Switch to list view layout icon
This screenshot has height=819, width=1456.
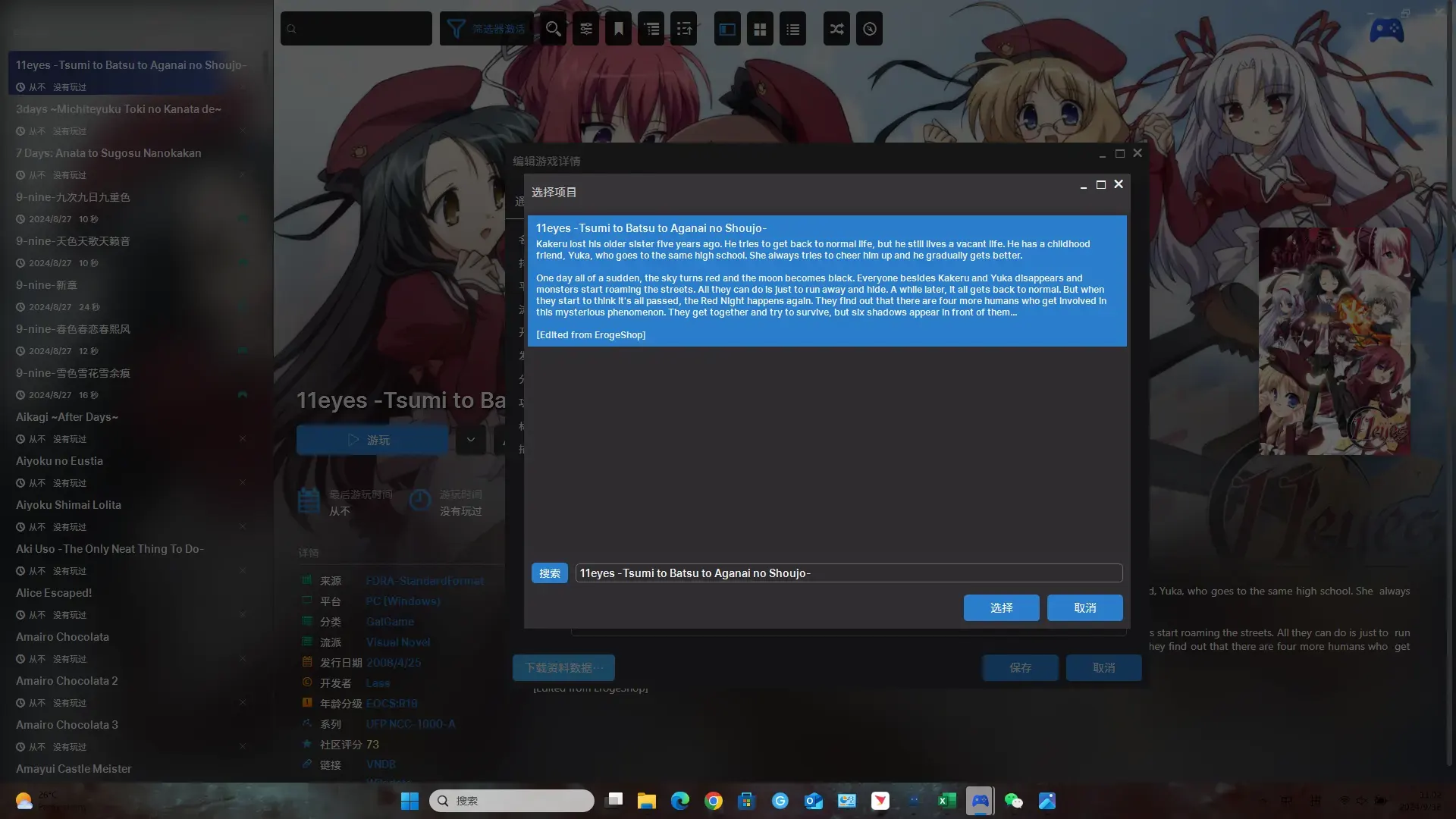click(x=792, y=29)
